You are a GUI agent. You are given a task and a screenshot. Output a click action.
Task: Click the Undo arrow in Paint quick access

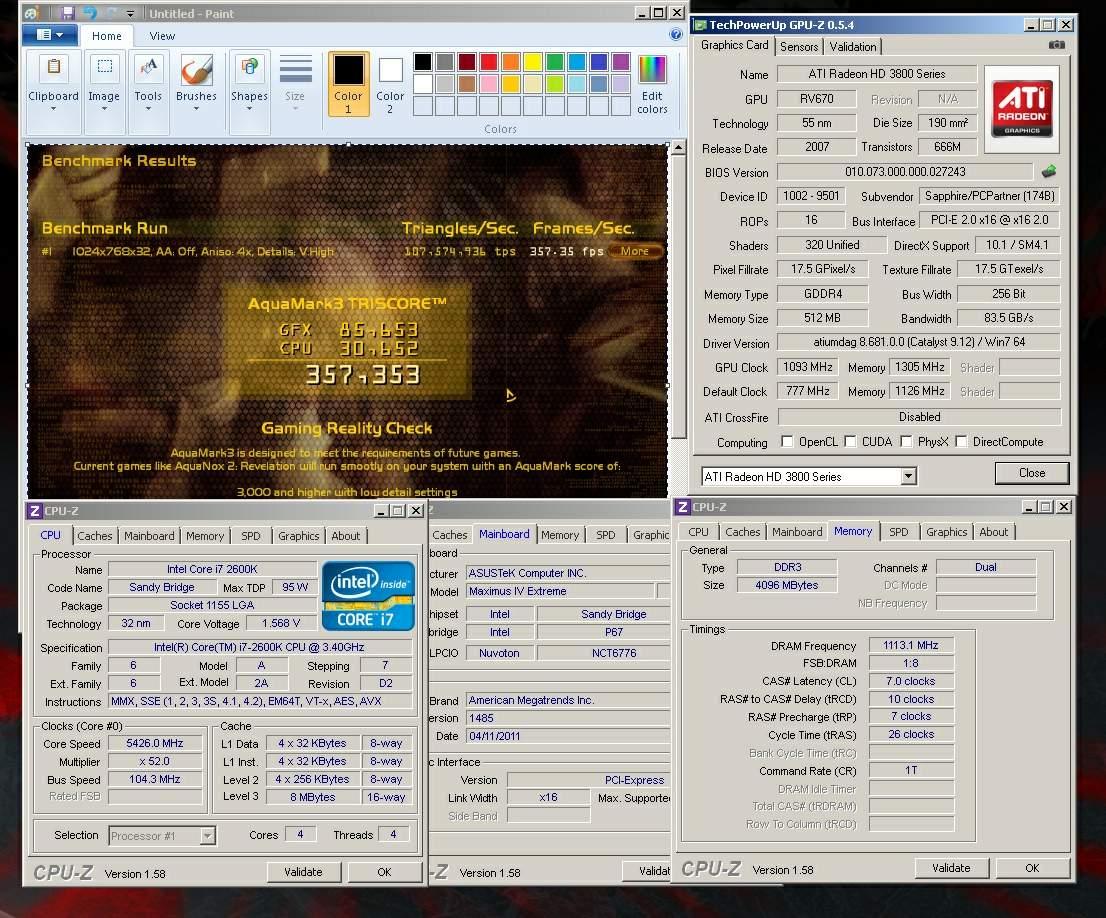click(90, 13)
